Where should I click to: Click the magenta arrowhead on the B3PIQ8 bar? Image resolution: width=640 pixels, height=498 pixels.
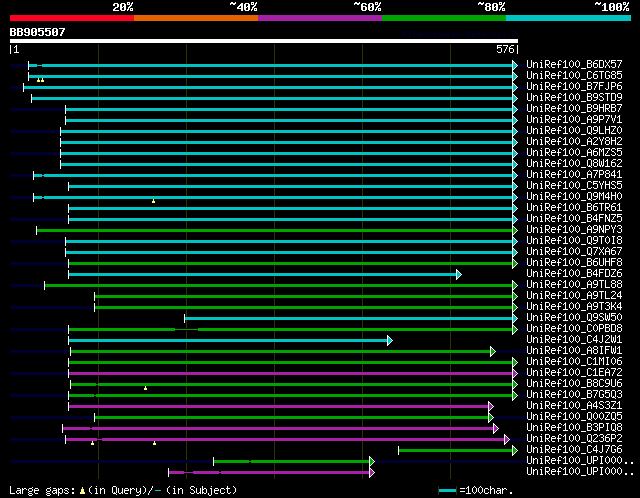(495, 428)
